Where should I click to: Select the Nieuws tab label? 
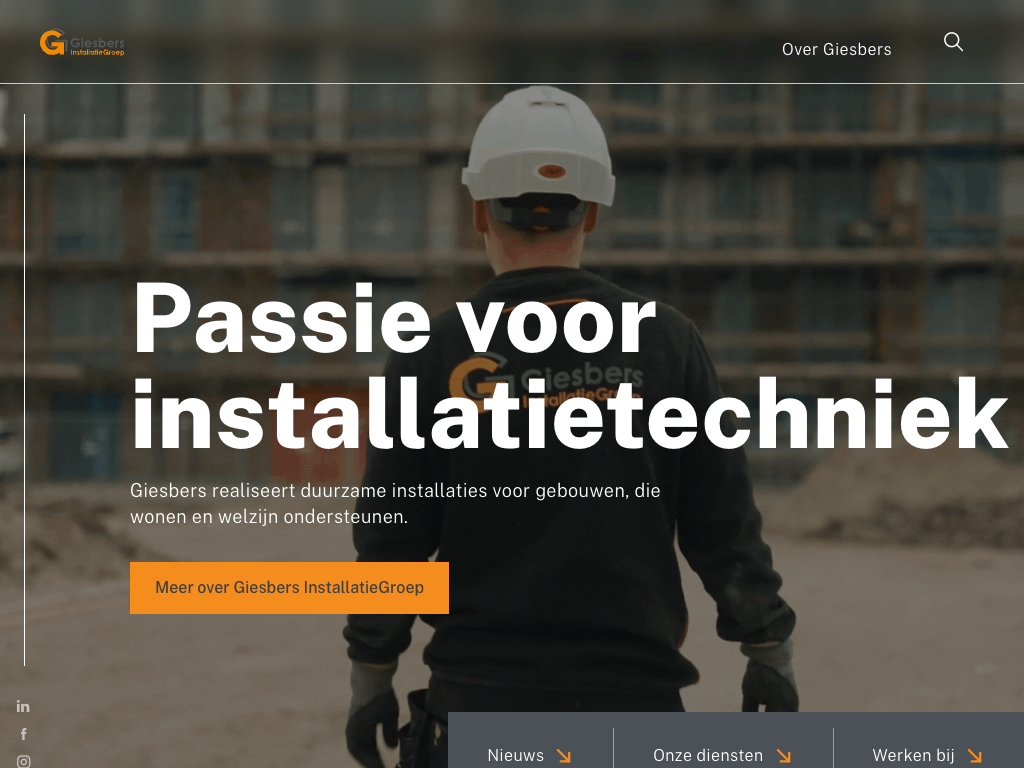[515, 756]
